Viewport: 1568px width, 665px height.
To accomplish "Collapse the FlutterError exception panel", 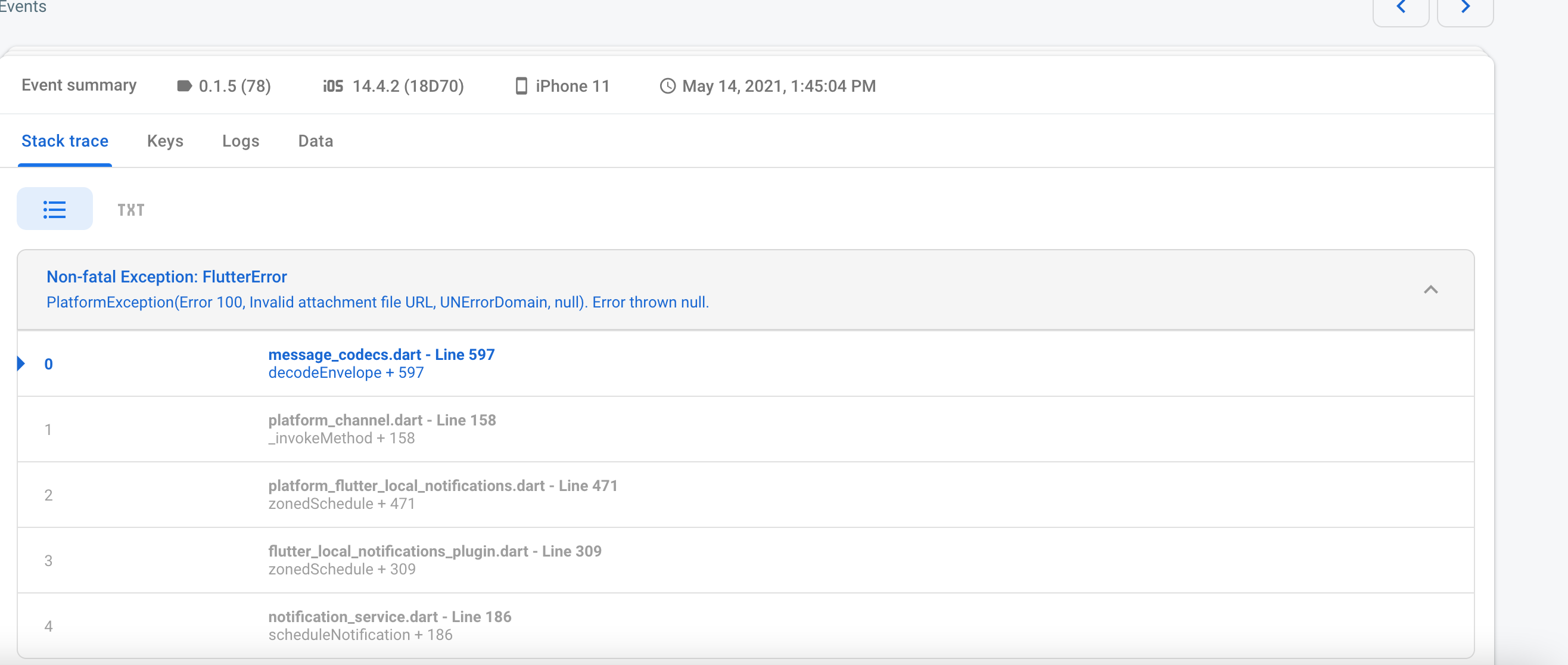I will (x=1432, y=290).
